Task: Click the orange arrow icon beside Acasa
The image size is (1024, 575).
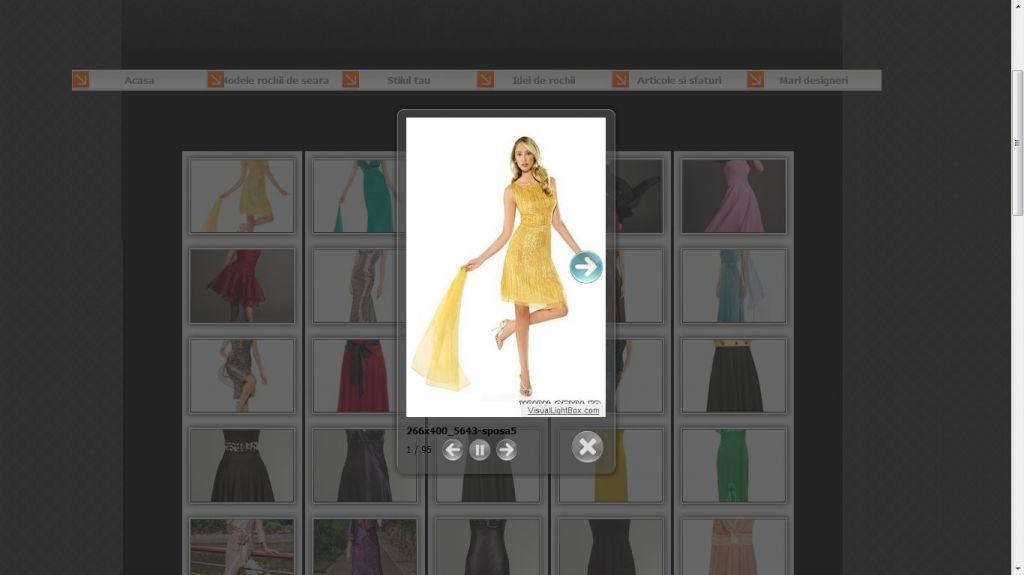Action: click(81, 79)
